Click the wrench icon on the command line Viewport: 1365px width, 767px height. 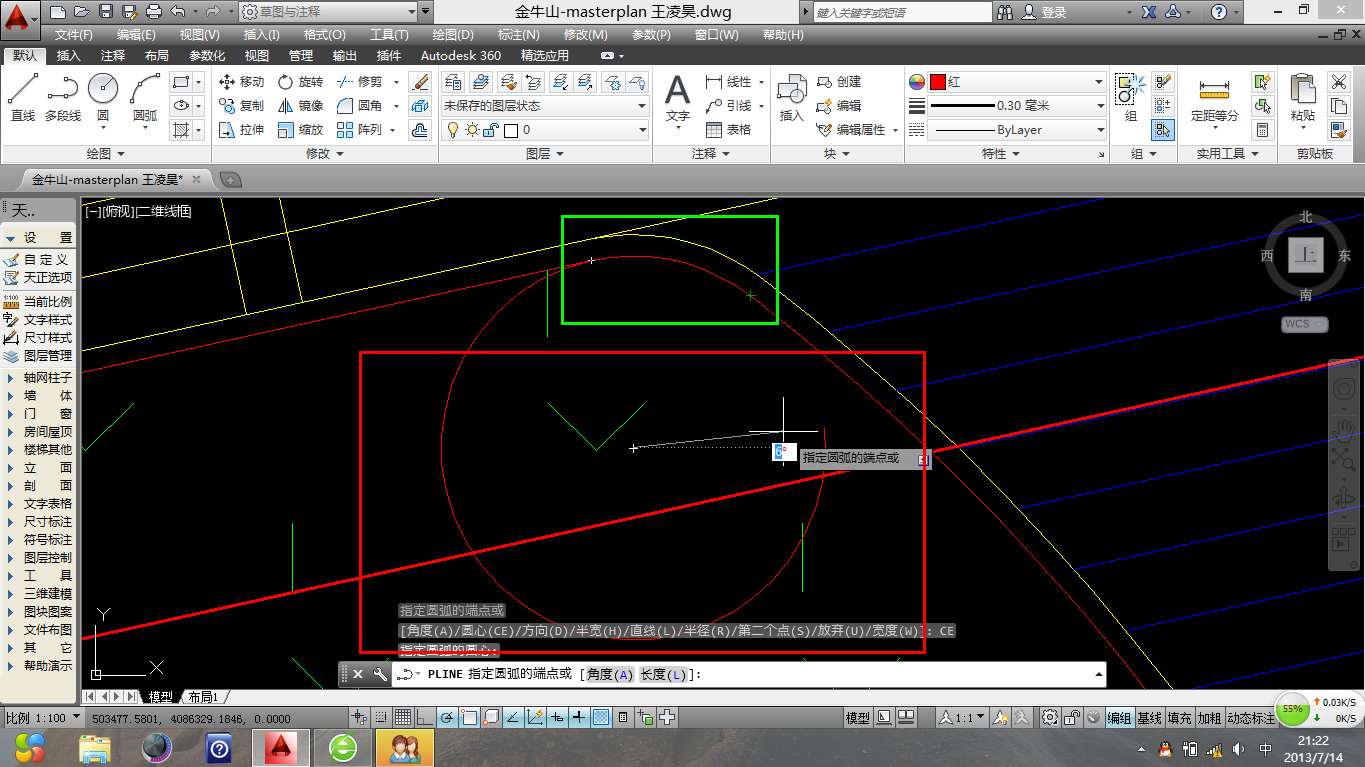380,674
